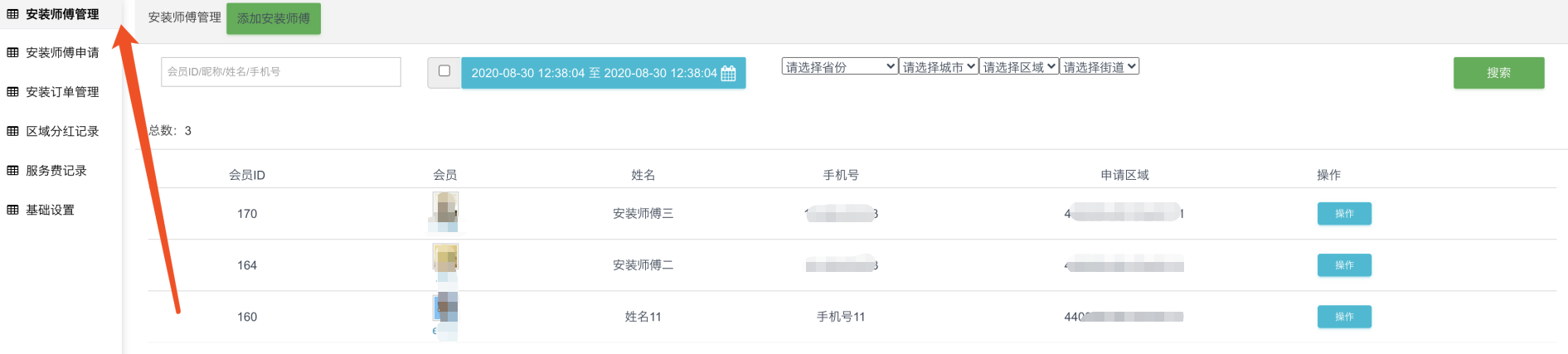Image resolution: width=1568 pixels, height=354 pixels.
Task: Click table icon beside 基础设置
Action: pyautogui.click(x=12, y=210)
